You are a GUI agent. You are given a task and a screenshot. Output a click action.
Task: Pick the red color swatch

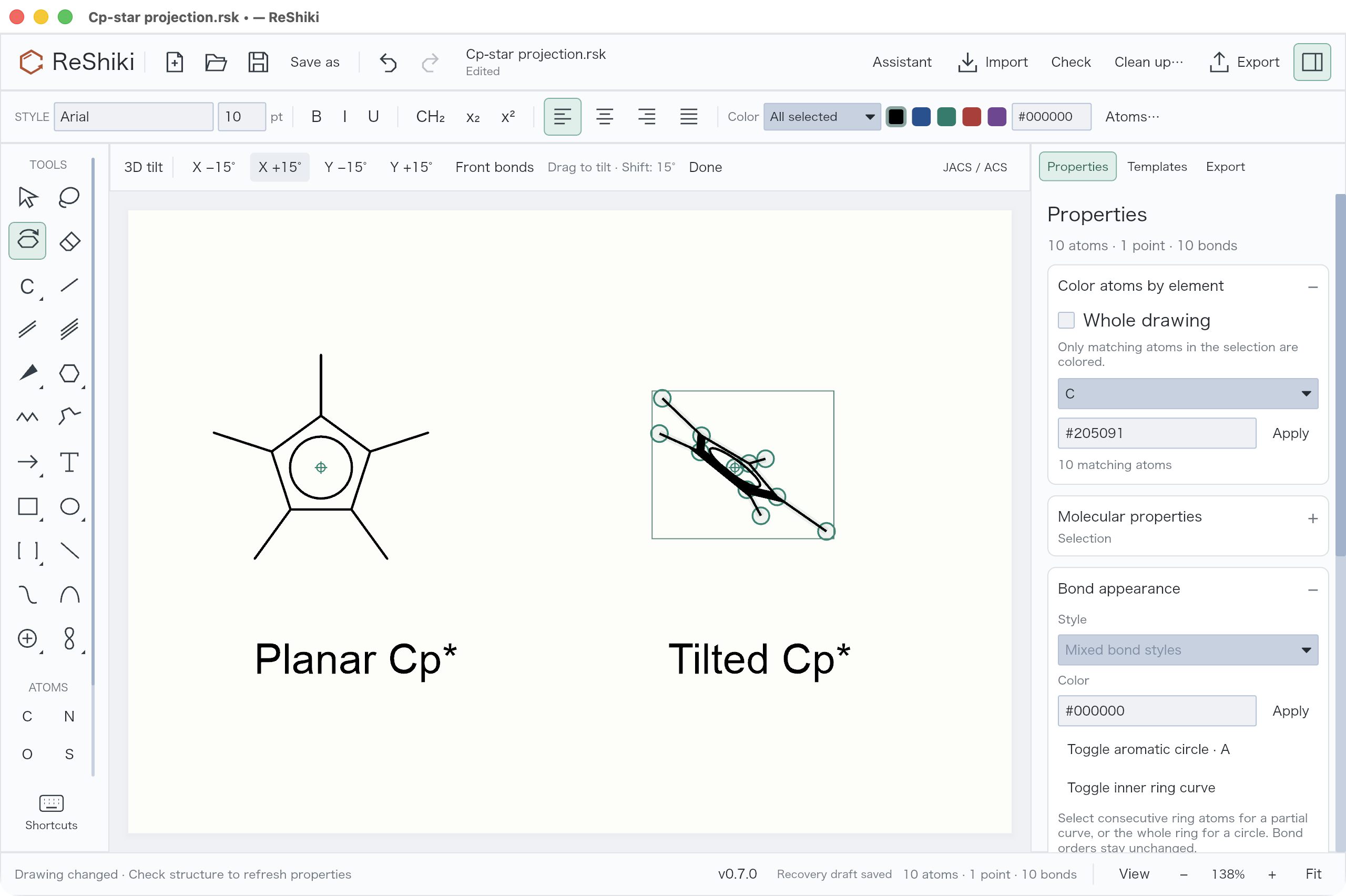971,117
